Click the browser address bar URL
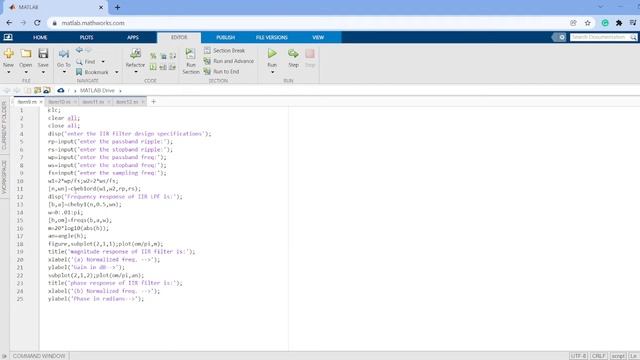Screen dimensions: 640x360 [x=93, y=23]
